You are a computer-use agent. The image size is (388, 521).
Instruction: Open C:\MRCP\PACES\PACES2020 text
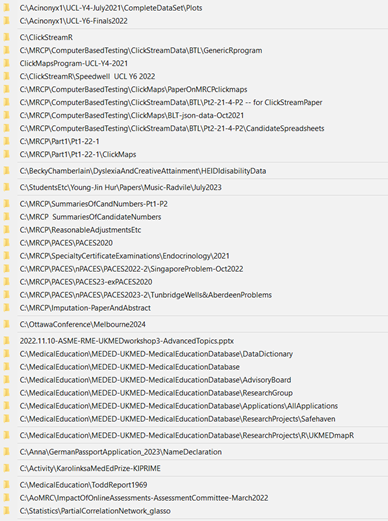[66, 243]
